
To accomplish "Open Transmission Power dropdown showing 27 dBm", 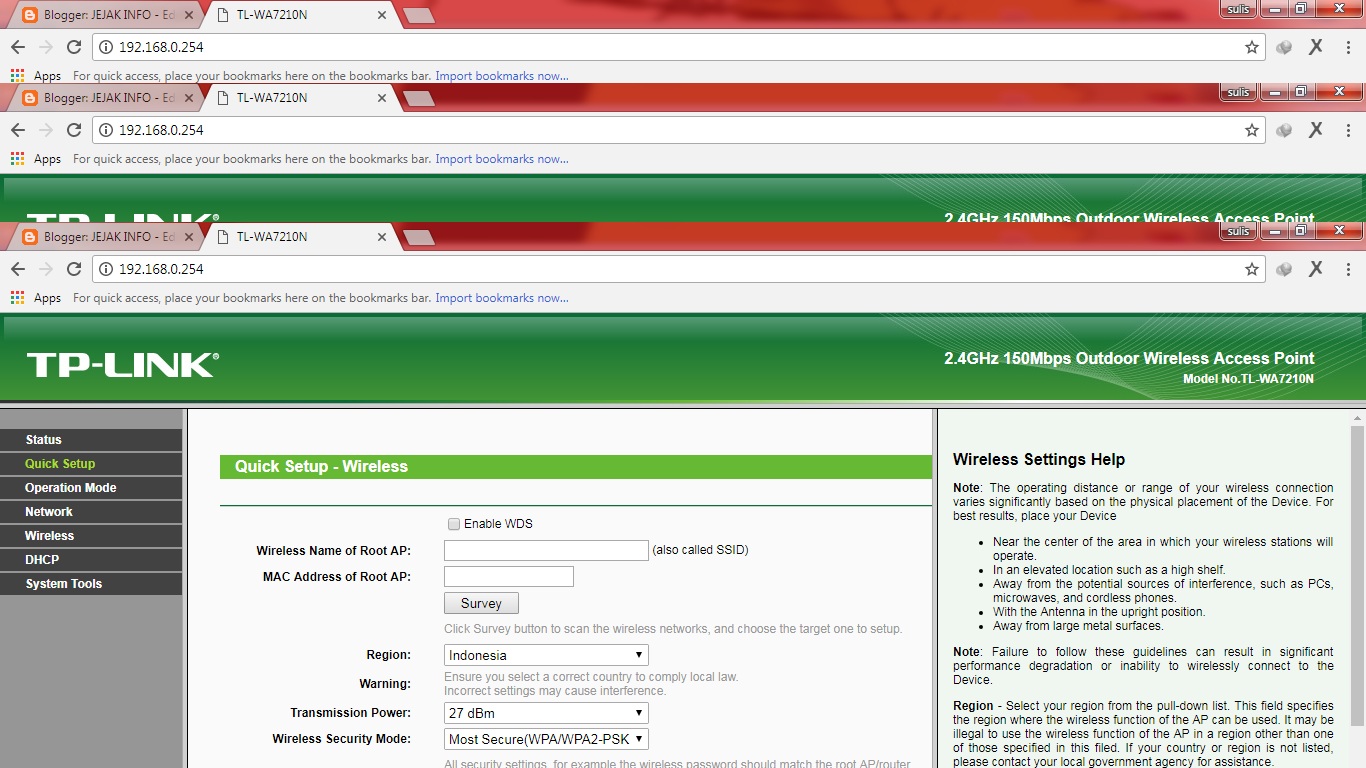I will click(x=546, y=713).
